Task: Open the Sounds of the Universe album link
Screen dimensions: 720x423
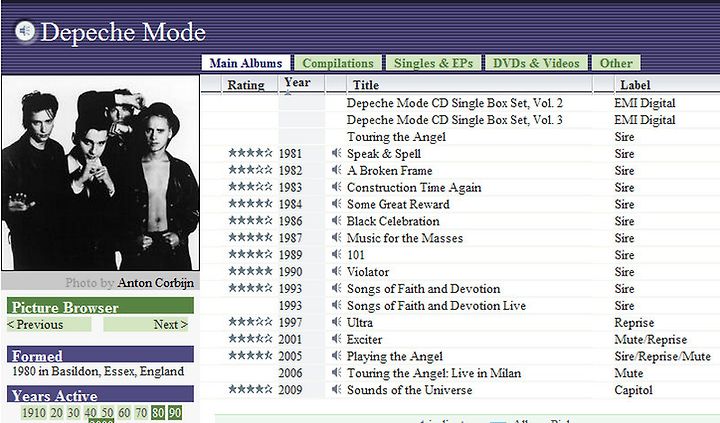Action: coord(409,390)
